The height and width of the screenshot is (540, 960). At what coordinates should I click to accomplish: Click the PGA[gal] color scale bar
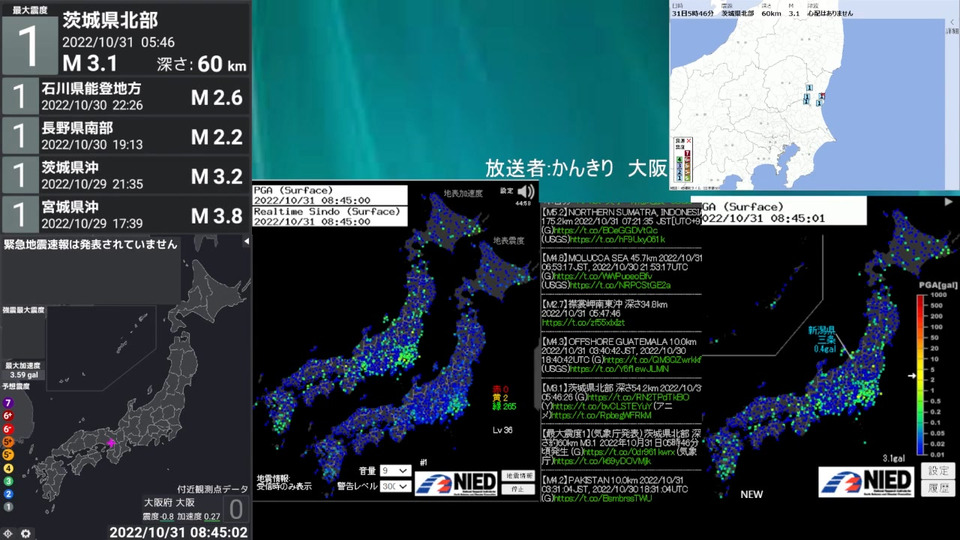[921, 374]
